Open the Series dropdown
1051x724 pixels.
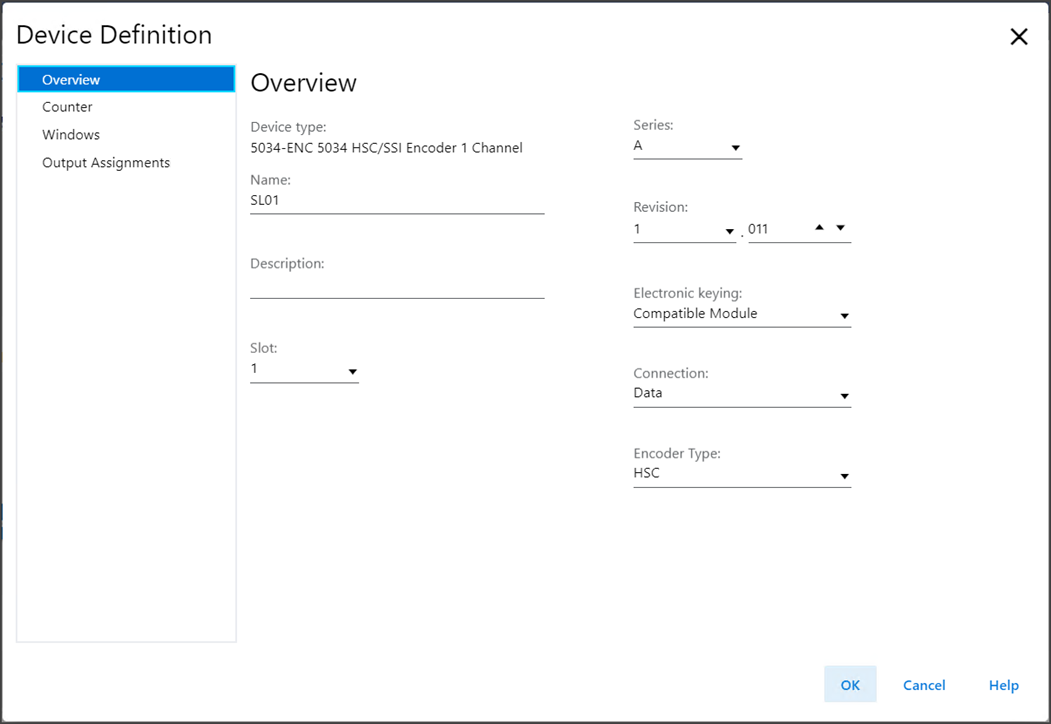coord(687,147)
